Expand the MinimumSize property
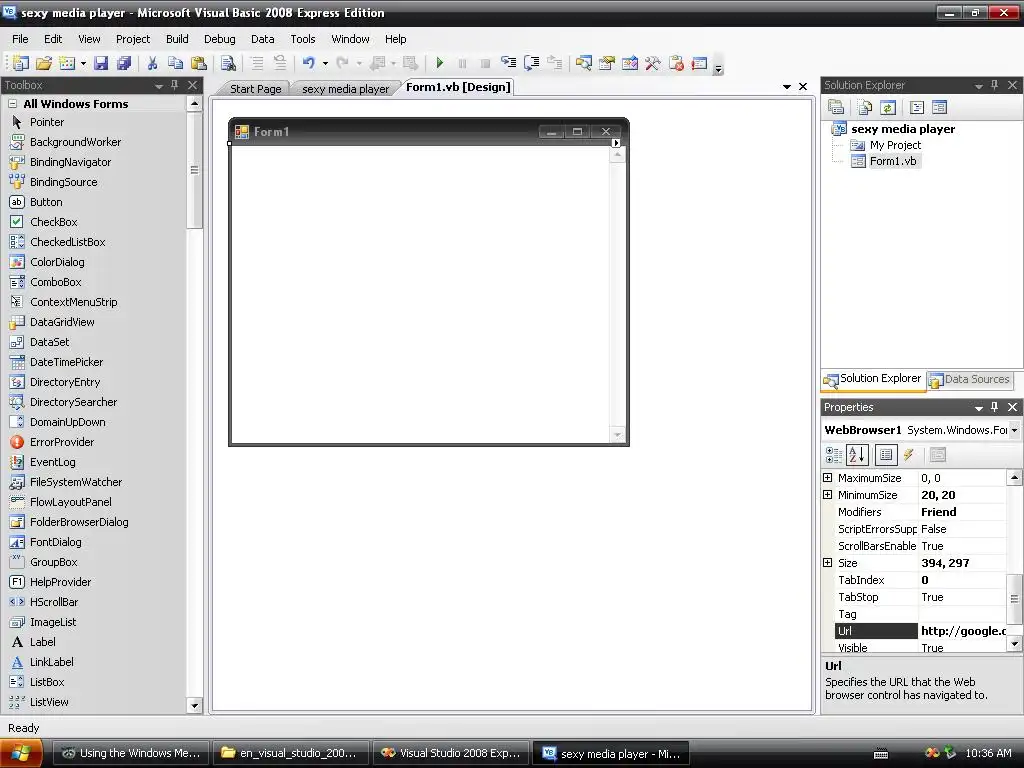The image size is (1024, 768). [827, 495]
